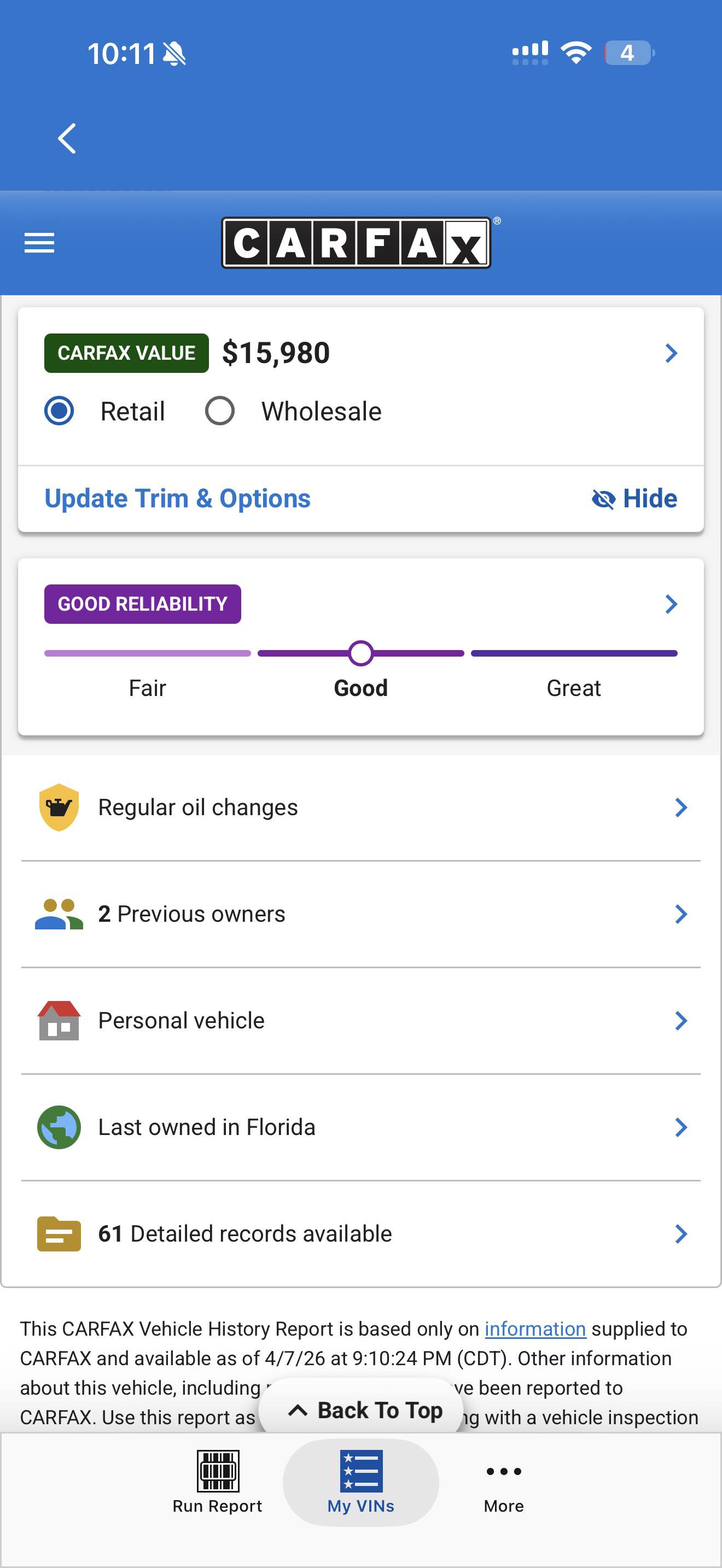
Task: Tap the back arrow icon
Action: [x=67, y=139]
